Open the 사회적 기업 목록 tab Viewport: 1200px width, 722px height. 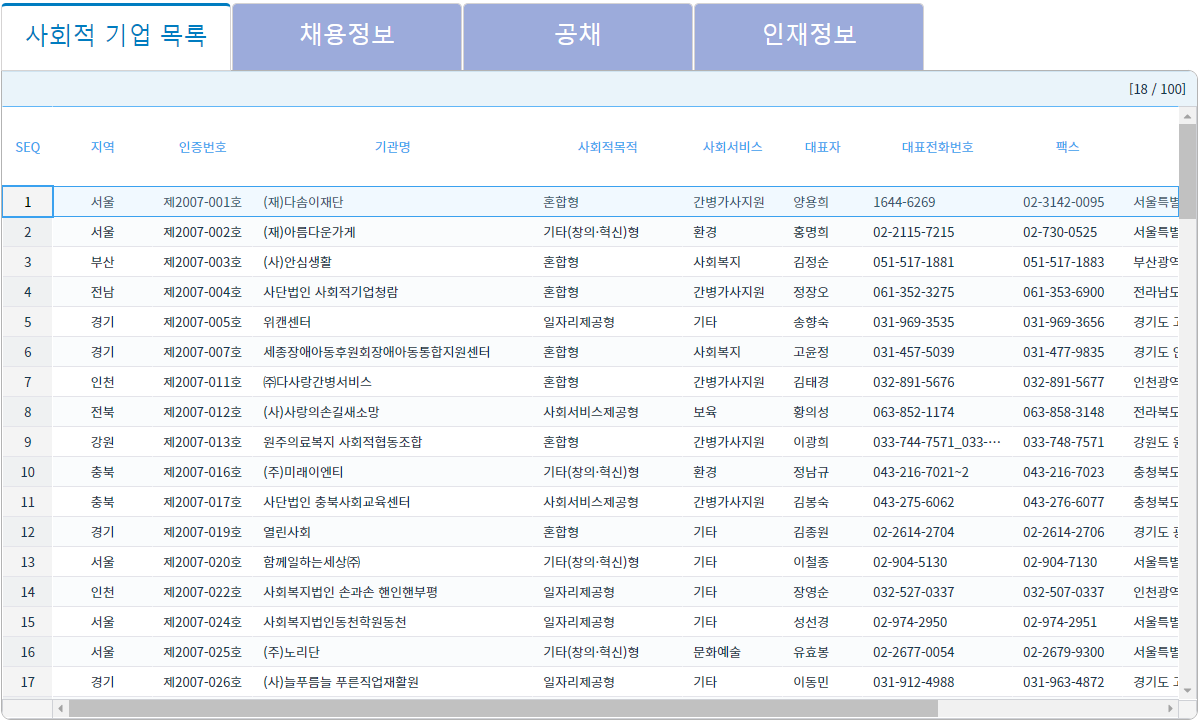[116, 36]
